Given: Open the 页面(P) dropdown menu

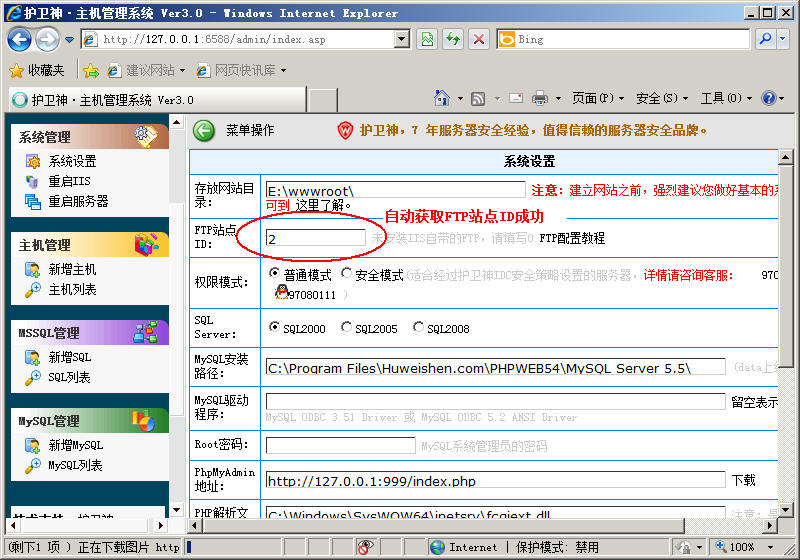Looking at the screenshot, I should [x=597, y=98].
